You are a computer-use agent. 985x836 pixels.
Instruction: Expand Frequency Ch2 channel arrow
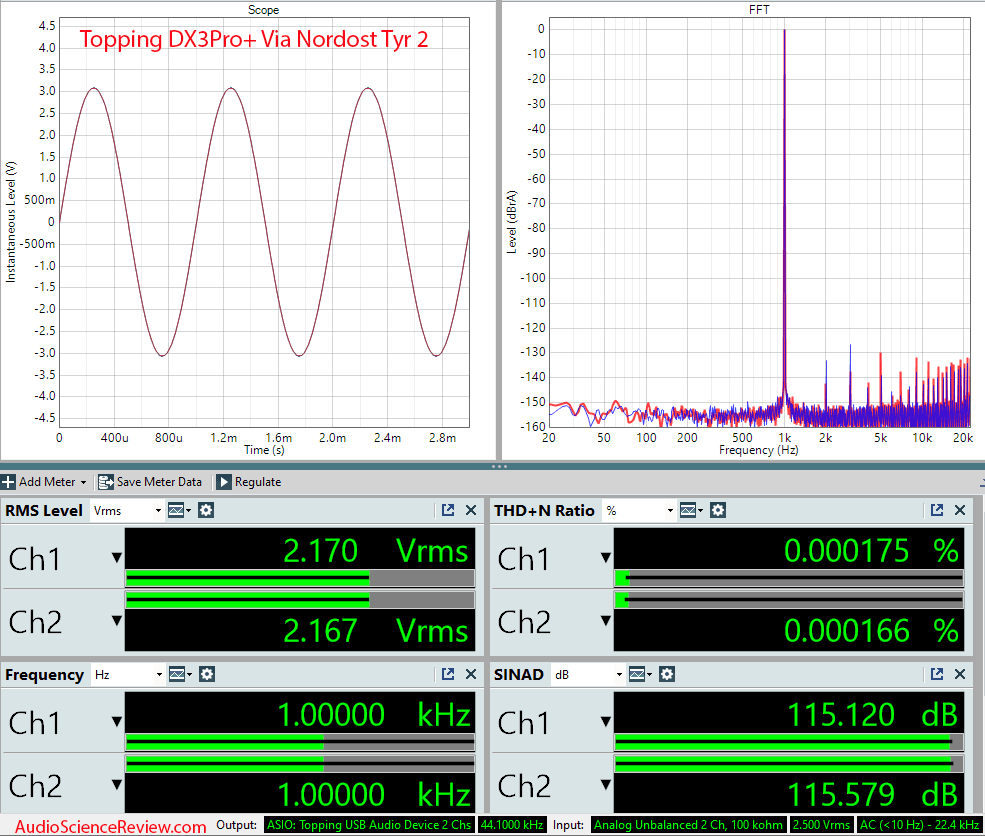tap(117, 784)
